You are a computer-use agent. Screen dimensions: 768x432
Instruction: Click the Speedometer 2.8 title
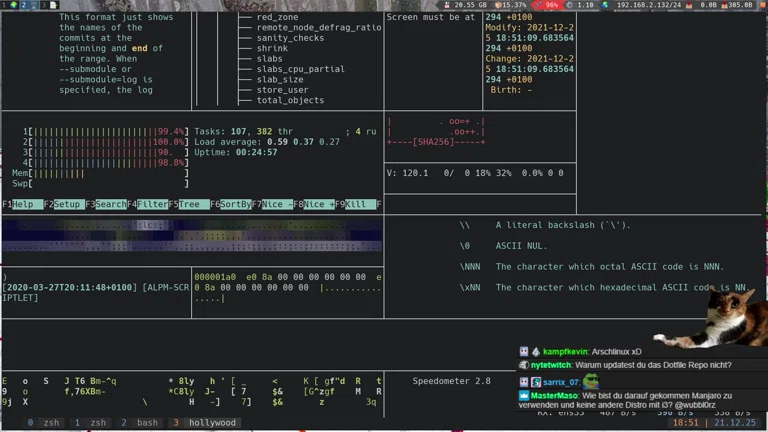click(451, 381)
